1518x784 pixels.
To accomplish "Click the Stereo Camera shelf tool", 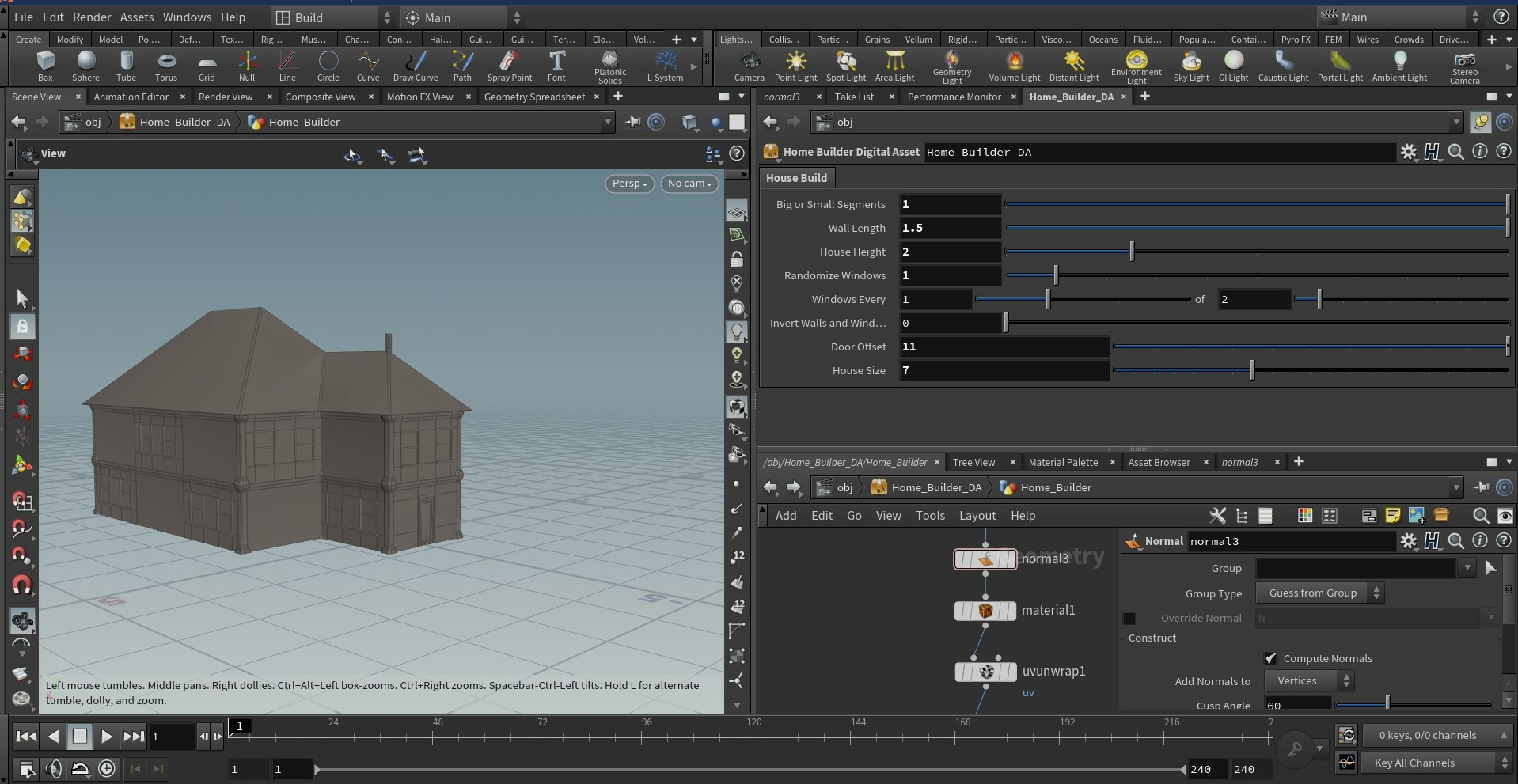I will tap(1465, 66).
